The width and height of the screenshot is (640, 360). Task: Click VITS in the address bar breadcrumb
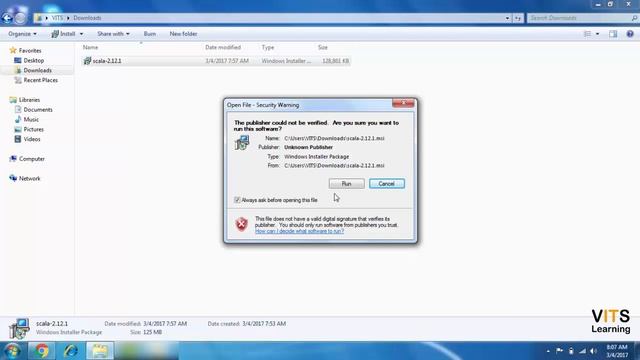(x=57, y=18)
